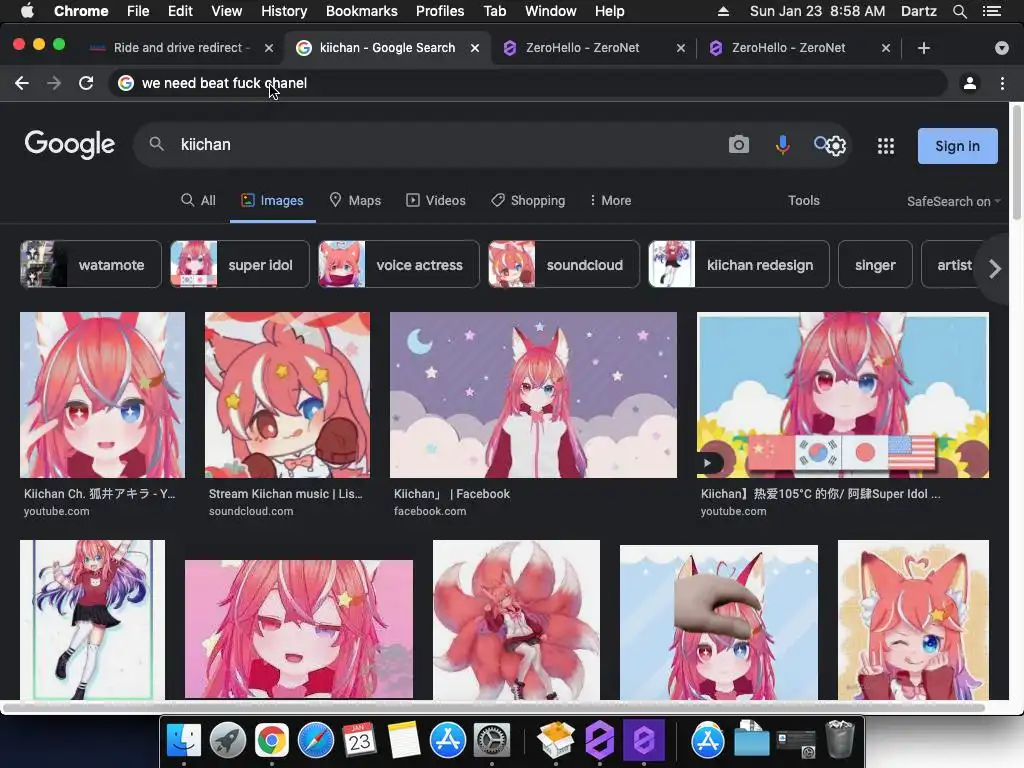This screenshot has width=1024, height=768.
Task: Open the Super Idol youtube video thumbnail
Action: (x=842, y=395)
